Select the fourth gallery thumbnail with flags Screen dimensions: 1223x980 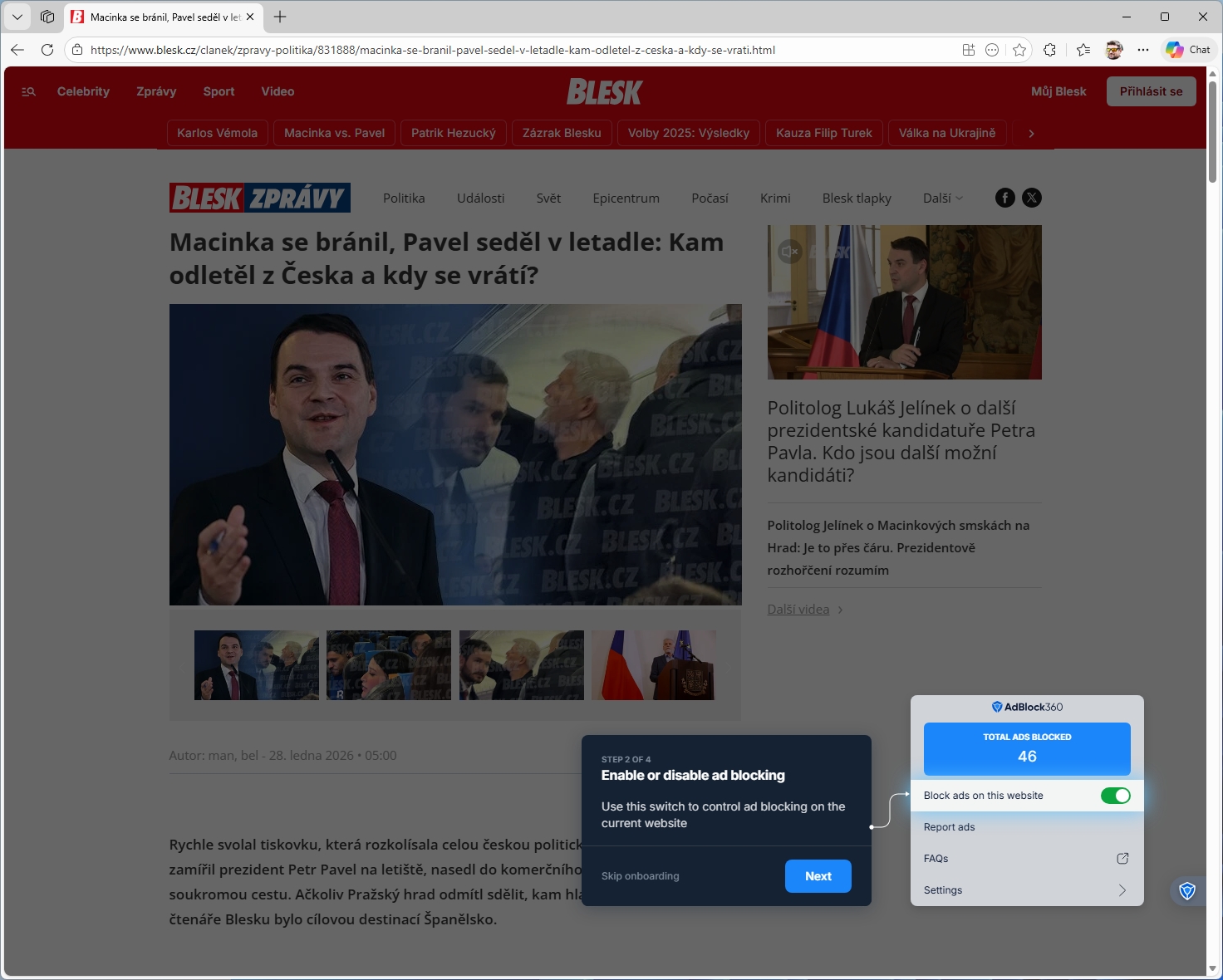[653, 664]
